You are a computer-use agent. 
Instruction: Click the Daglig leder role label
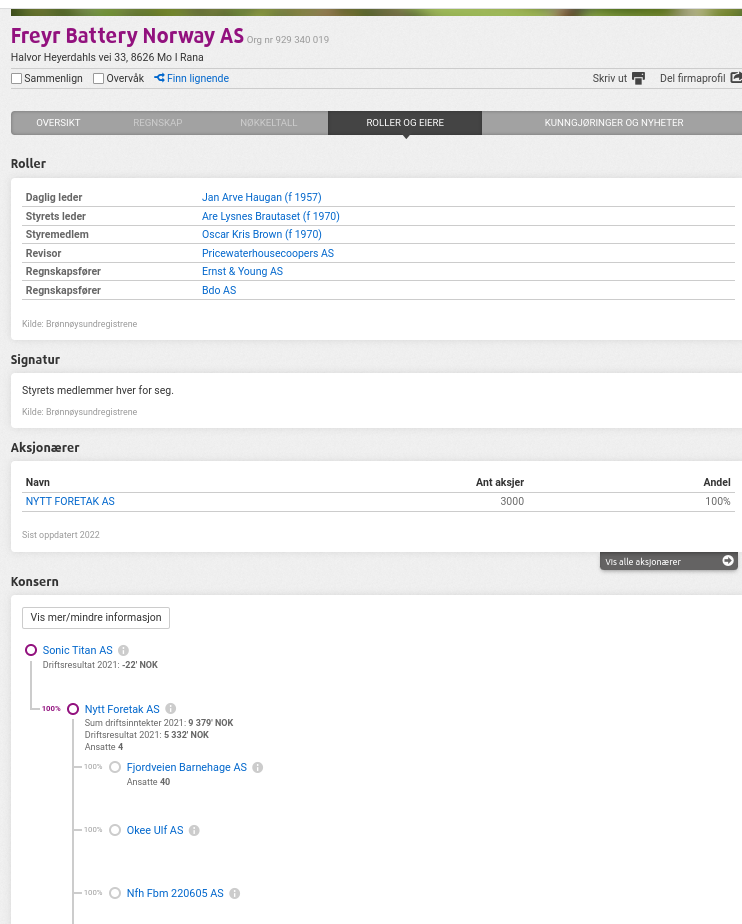54,197
